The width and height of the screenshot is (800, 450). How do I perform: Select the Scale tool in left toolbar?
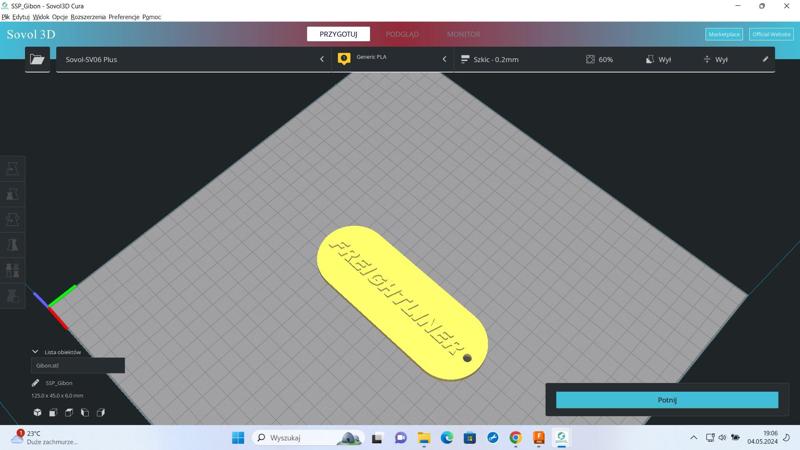coord(13,194)
